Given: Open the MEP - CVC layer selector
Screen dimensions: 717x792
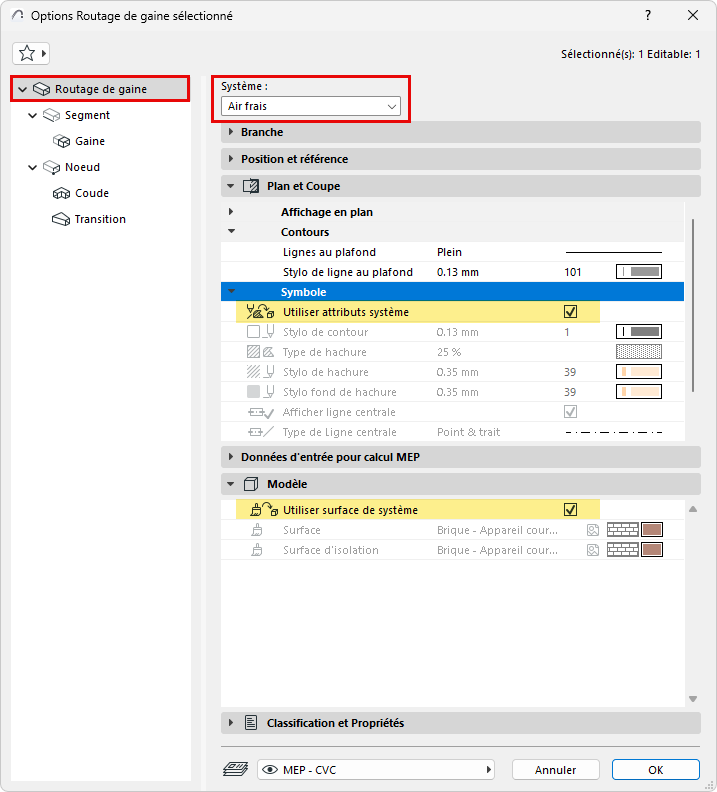Looking at the screenshot, I should point(376,770).
